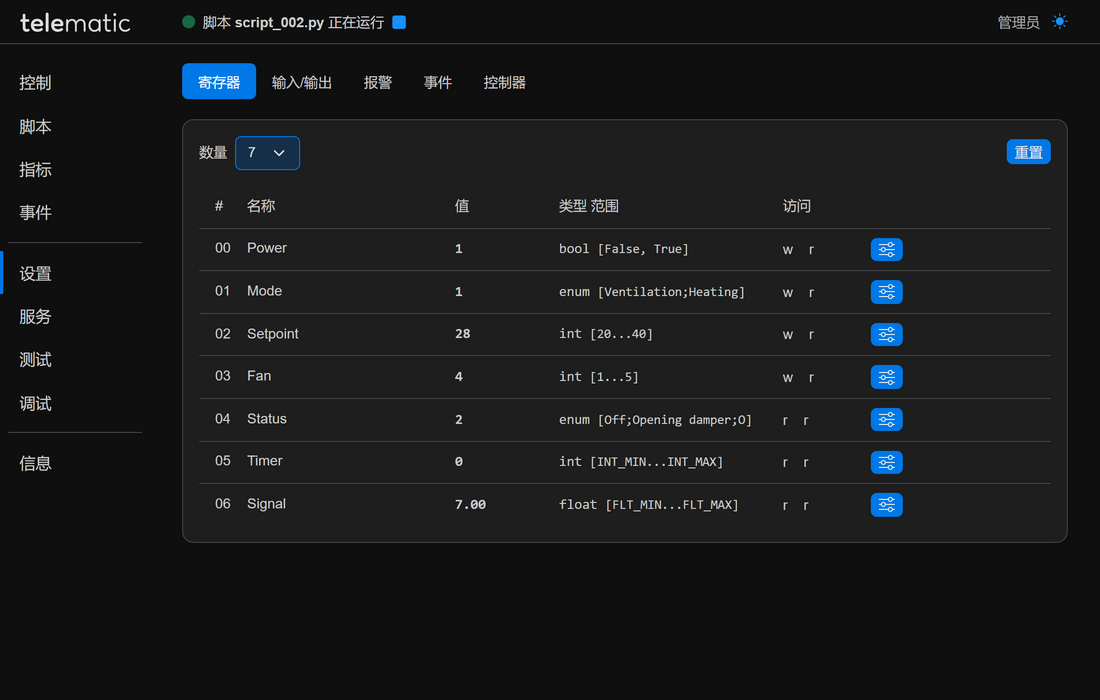This screenshot has width=1100, height=700.
Task: Stop the running script with the blue square
Action: click(399, 22)
